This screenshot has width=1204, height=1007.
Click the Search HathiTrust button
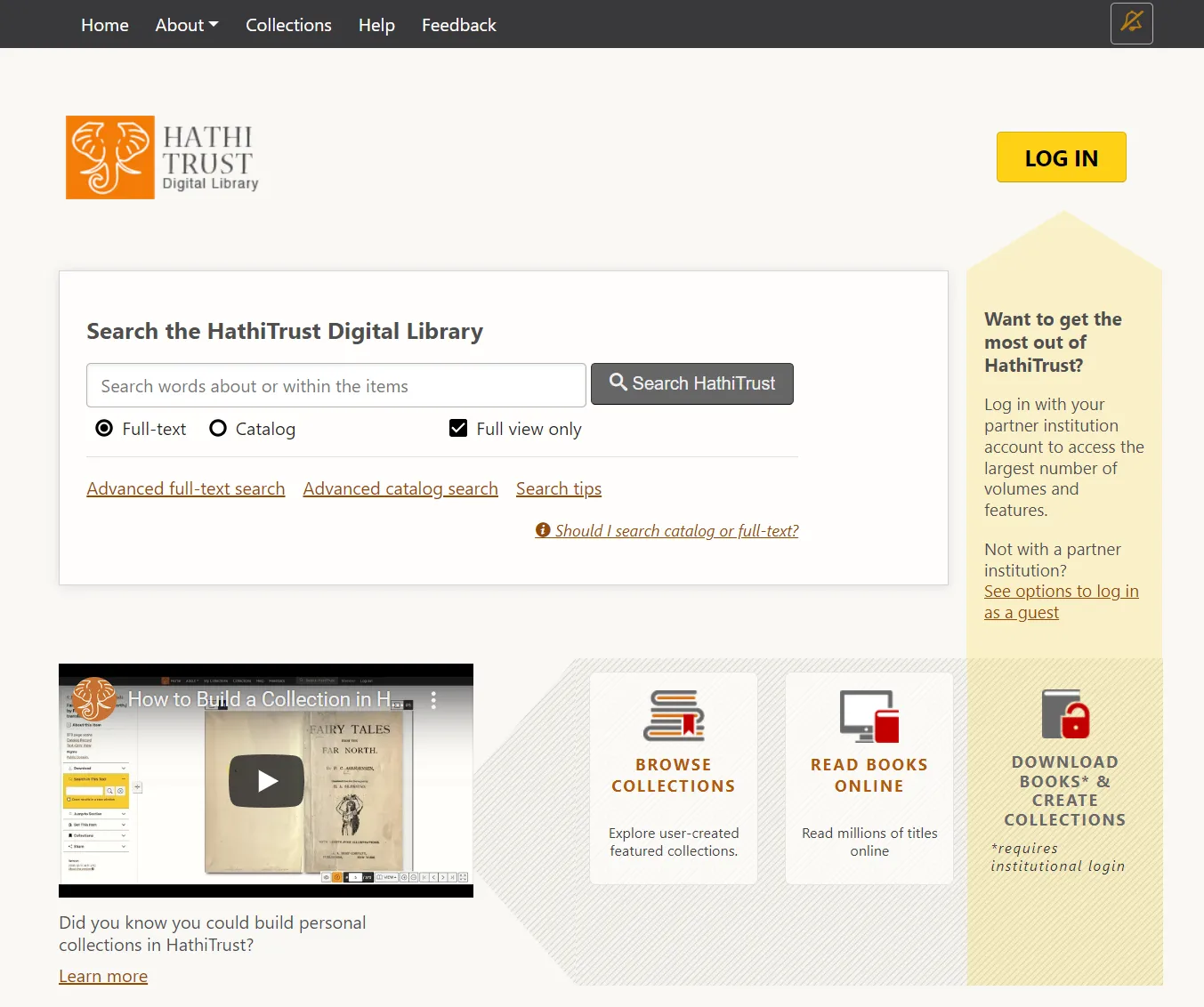point(692,383)
